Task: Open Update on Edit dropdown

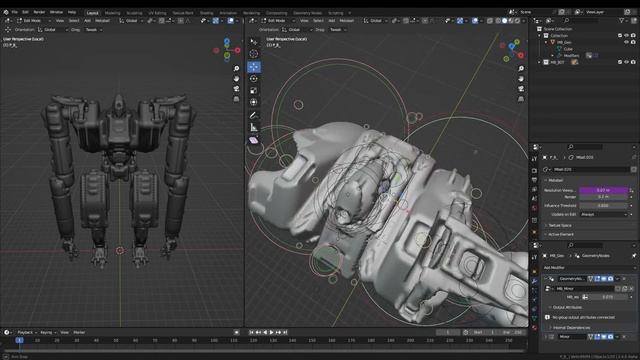Action: [x=603, y=214]
